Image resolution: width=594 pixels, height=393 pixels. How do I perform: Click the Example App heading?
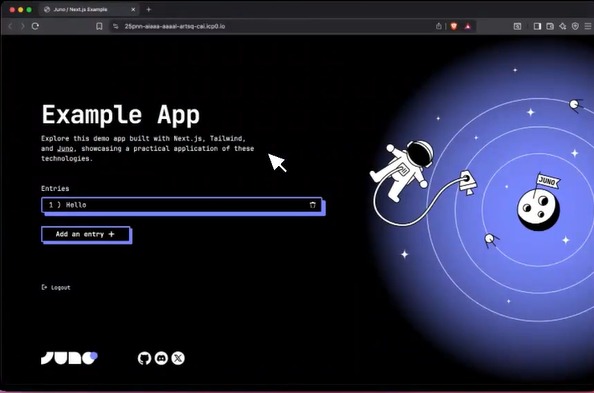[120, 115]
